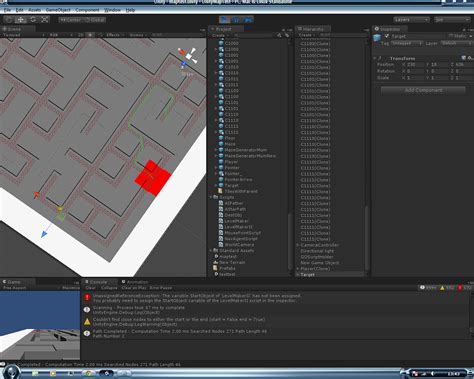474x379 pixels.
Task: Select the Hand tool in the toolbar
Action: 9,20
